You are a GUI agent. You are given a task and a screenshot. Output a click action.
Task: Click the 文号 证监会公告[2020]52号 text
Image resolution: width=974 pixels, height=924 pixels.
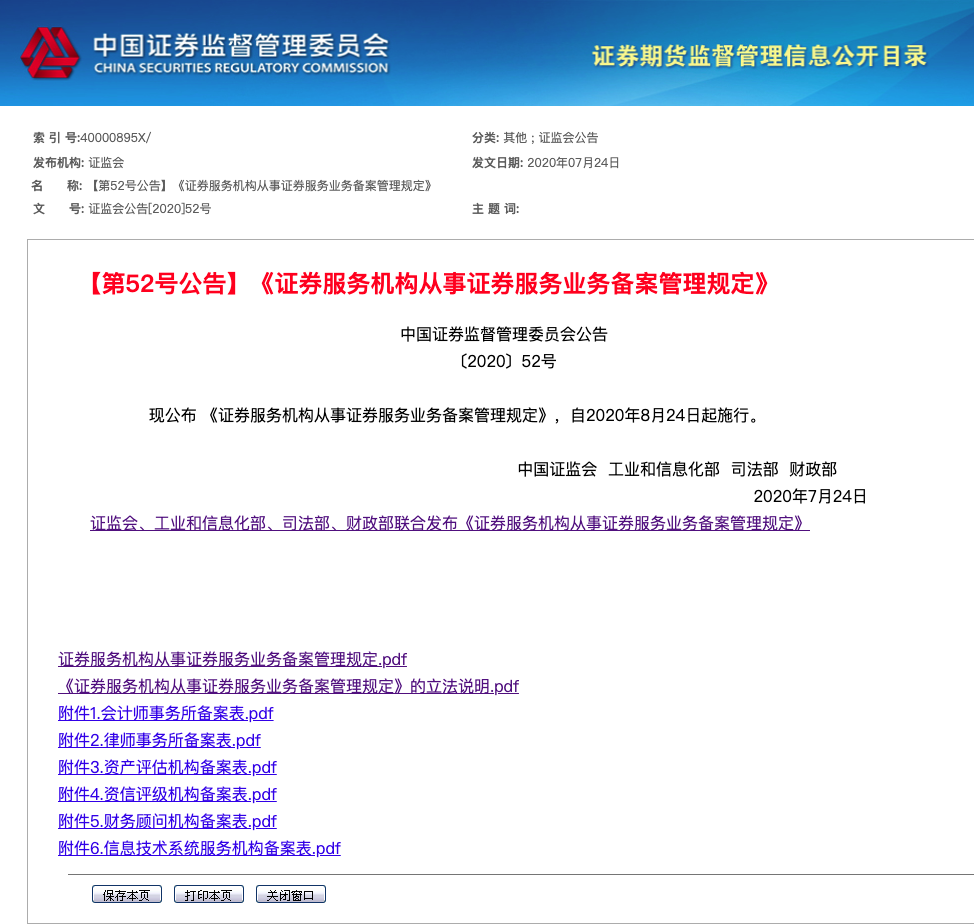click(149, 209)
